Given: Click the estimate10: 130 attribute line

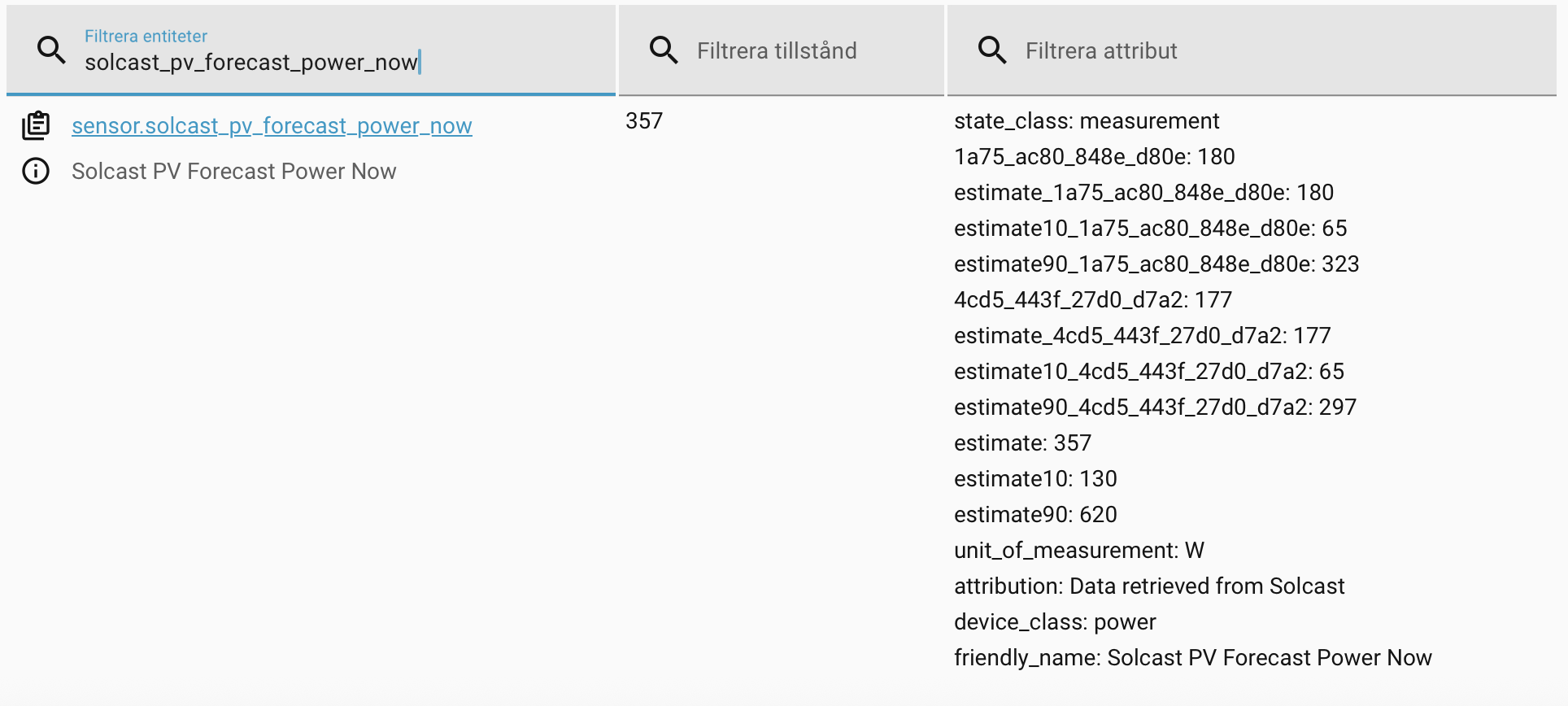Looking at the screenshot, I should 1035,479.
